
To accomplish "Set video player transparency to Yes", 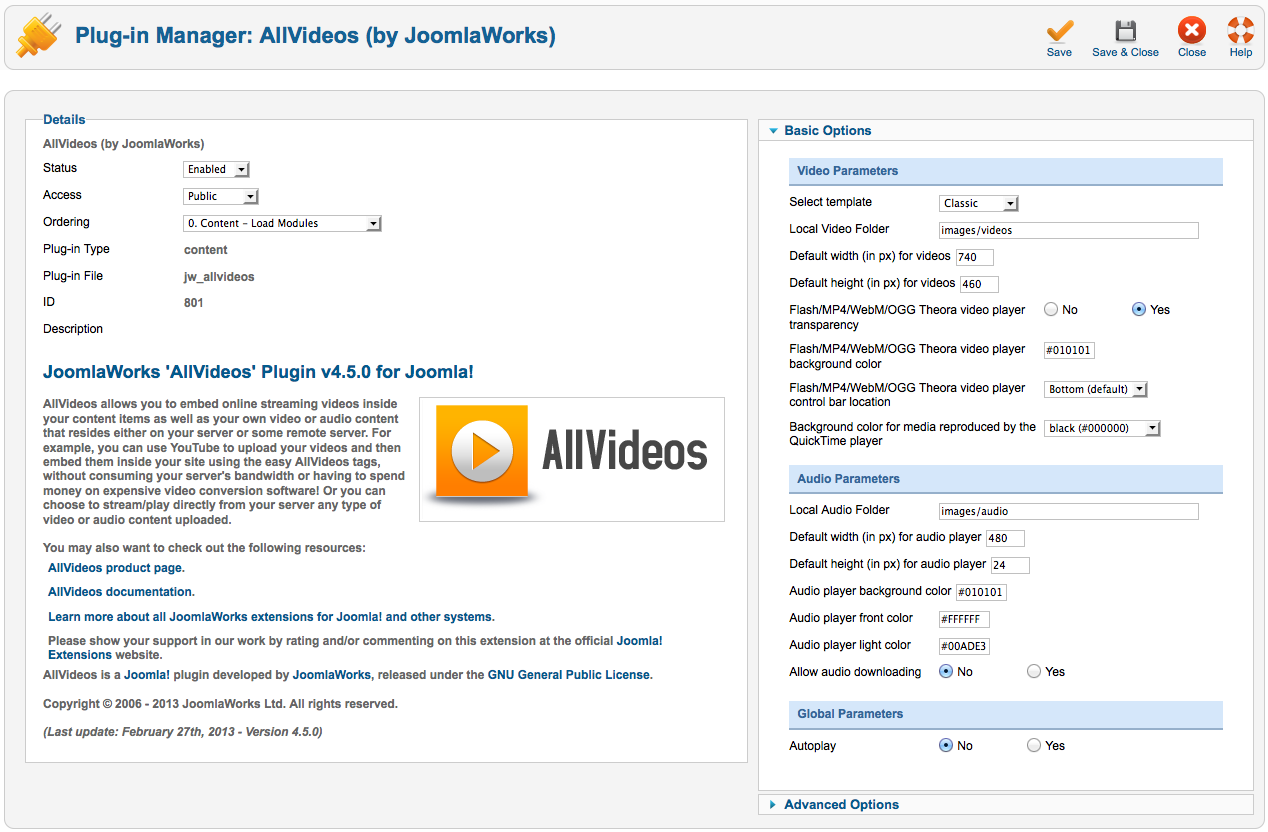I will tap(1138, 310).
